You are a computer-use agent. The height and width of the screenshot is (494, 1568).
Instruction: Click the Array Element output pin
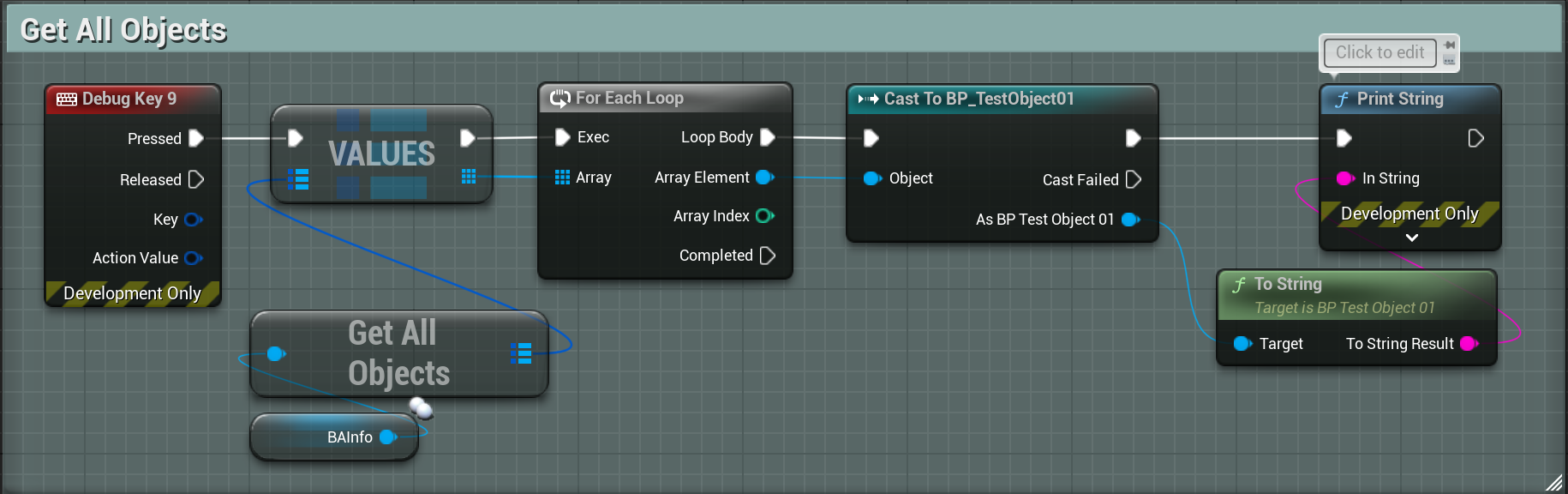[x=765, y=178]
